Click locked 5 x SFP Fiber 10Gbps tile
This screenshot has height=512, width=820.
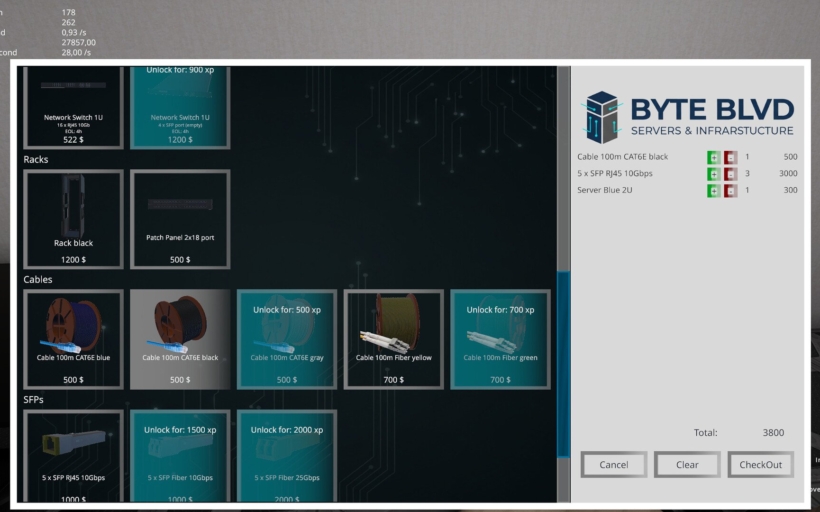pyautogui.click(x=180, y=455)
